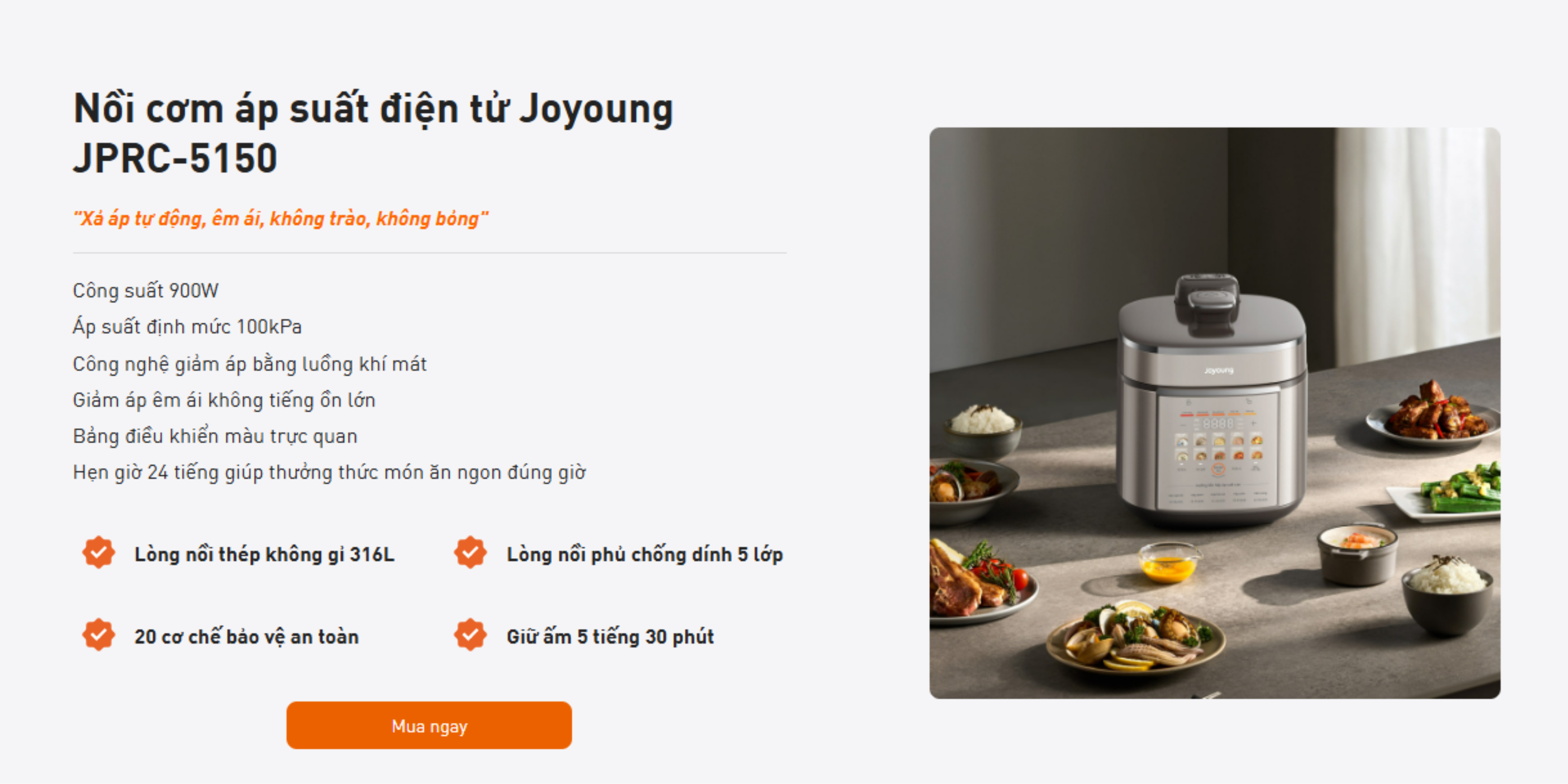Click the checkmark badge beside "Giữ ấm 5 tiếng 30 phút"
The image size is (1568, 784).
[471, 635]
